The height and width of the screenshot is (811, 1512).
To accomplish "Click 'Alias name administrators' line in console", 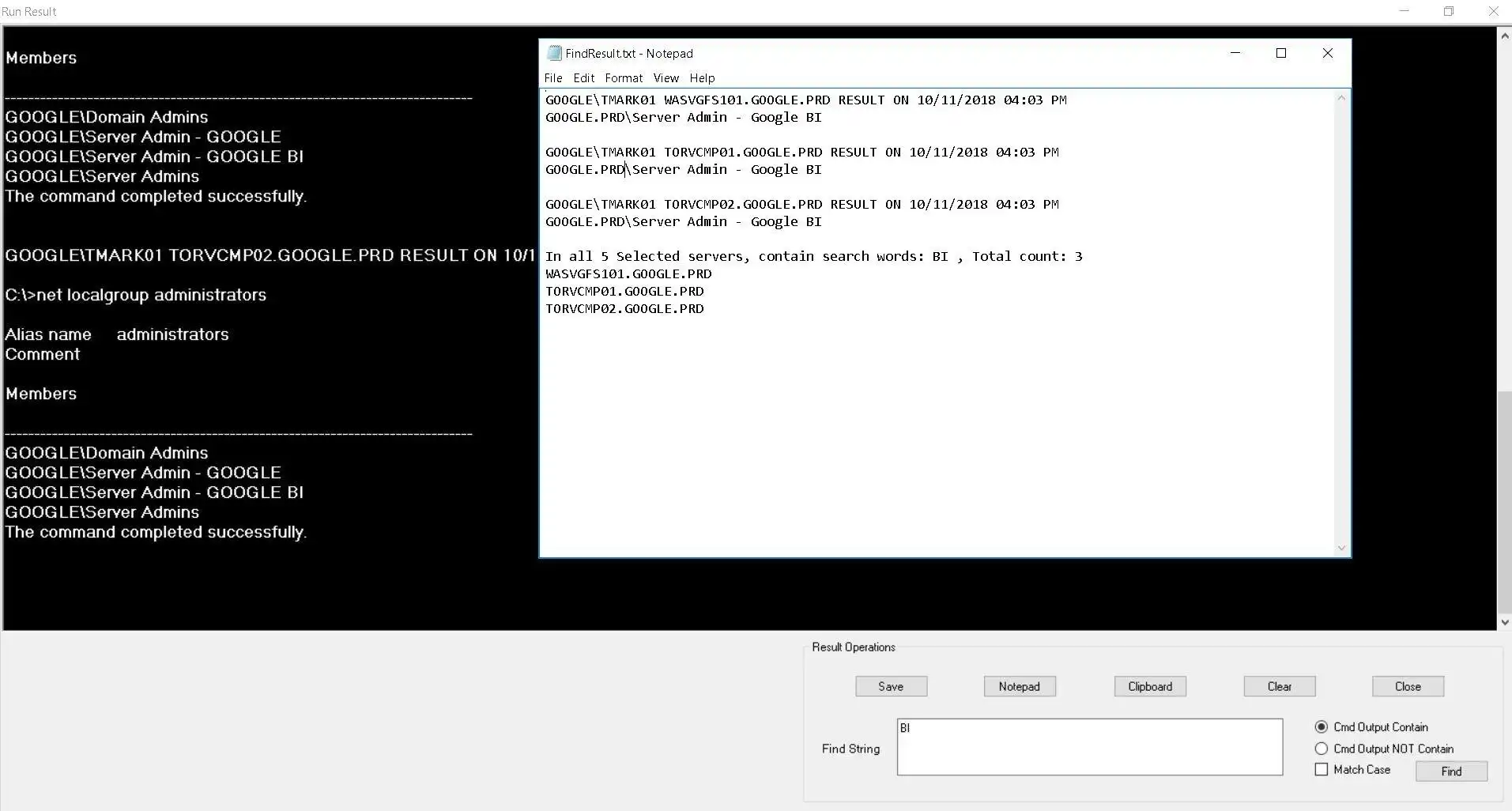I will tap(117, 334).
